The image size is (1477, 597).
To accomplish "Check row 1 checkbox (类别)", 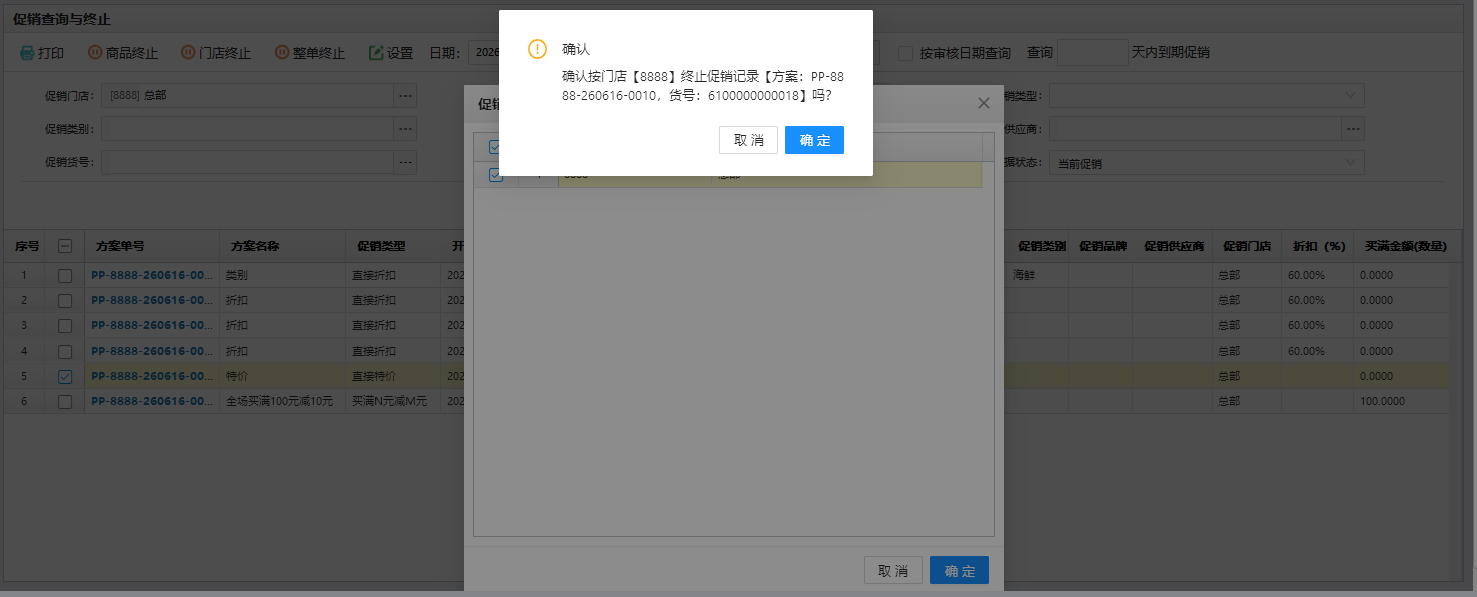I will tap(65, 275).
